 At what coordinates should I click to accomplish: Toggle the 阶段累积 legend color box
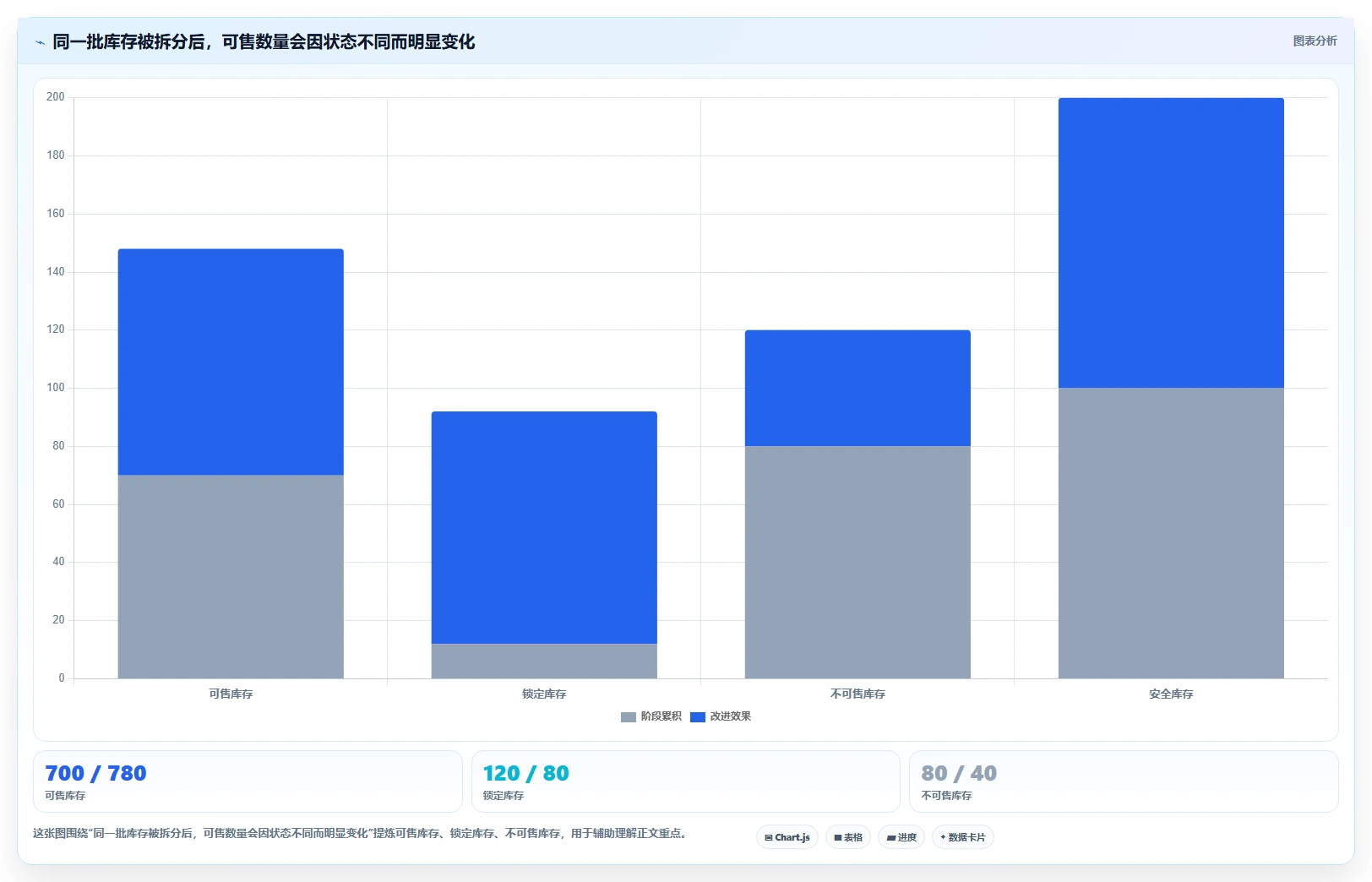pos(628,716)
